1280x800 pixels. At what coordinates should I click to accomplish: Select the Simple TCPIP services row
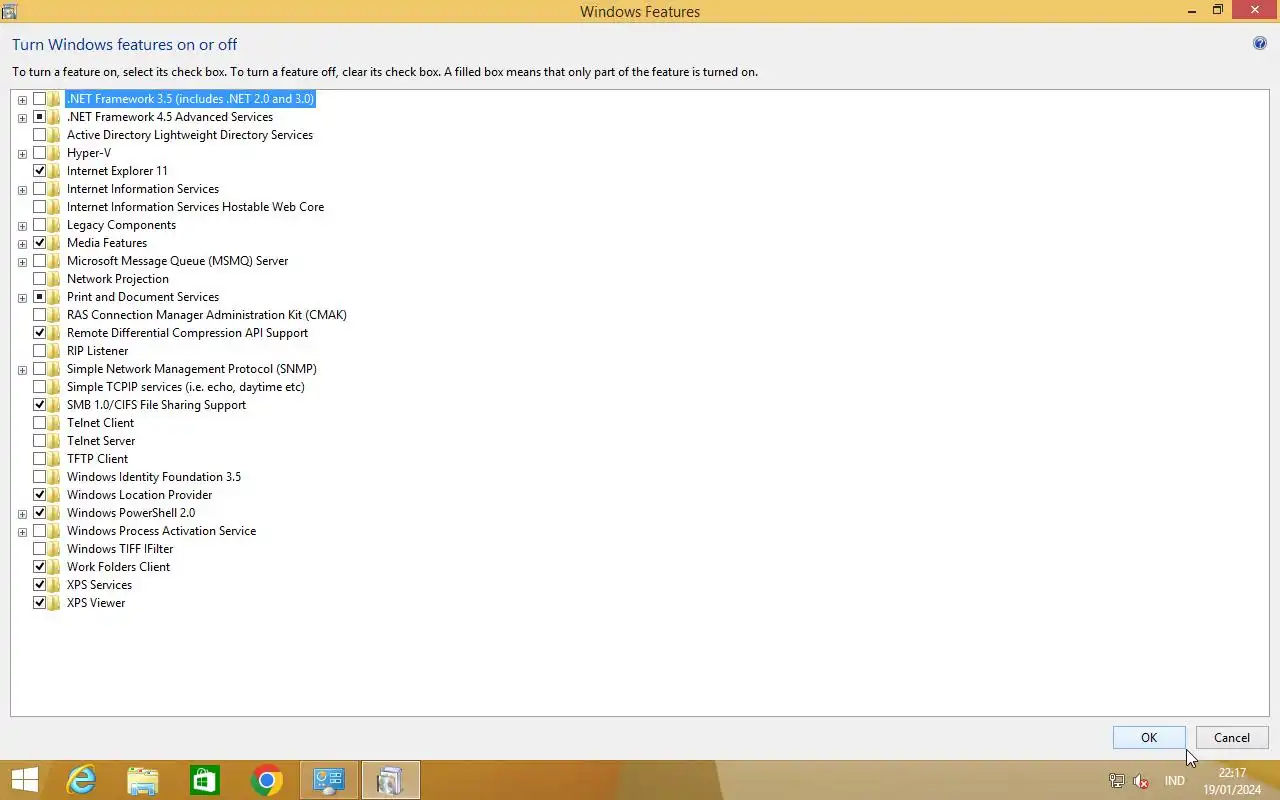click(x=186, y=387)
